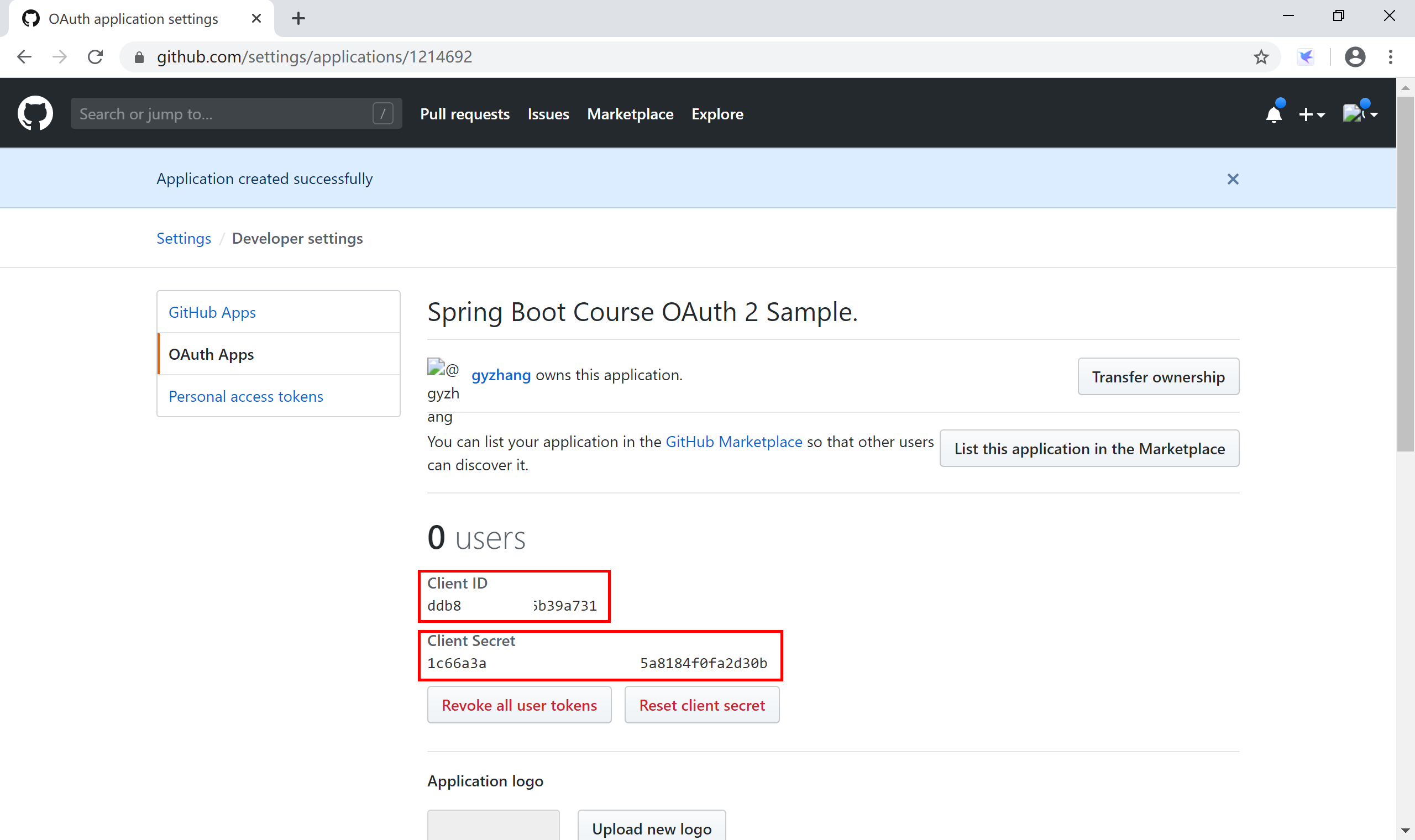Expand the plus create-new dropdown

pyautogui.click(x=1312, y=114)
